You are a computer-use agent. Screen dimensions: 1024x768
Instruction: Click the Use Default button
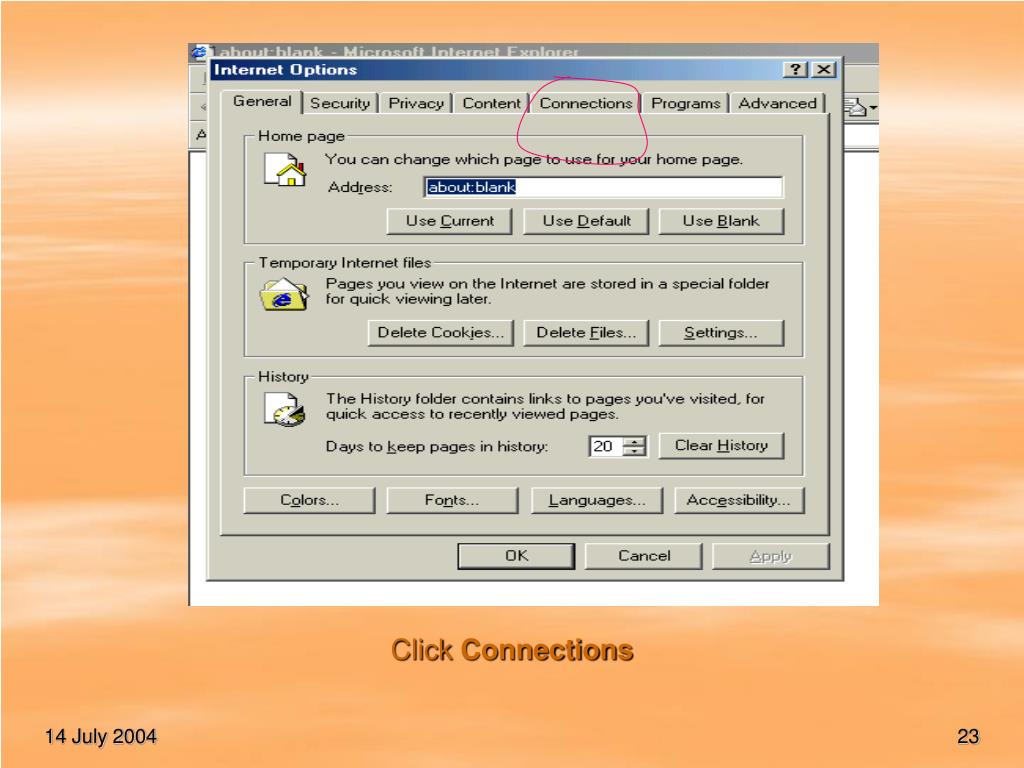pos(586,221)
